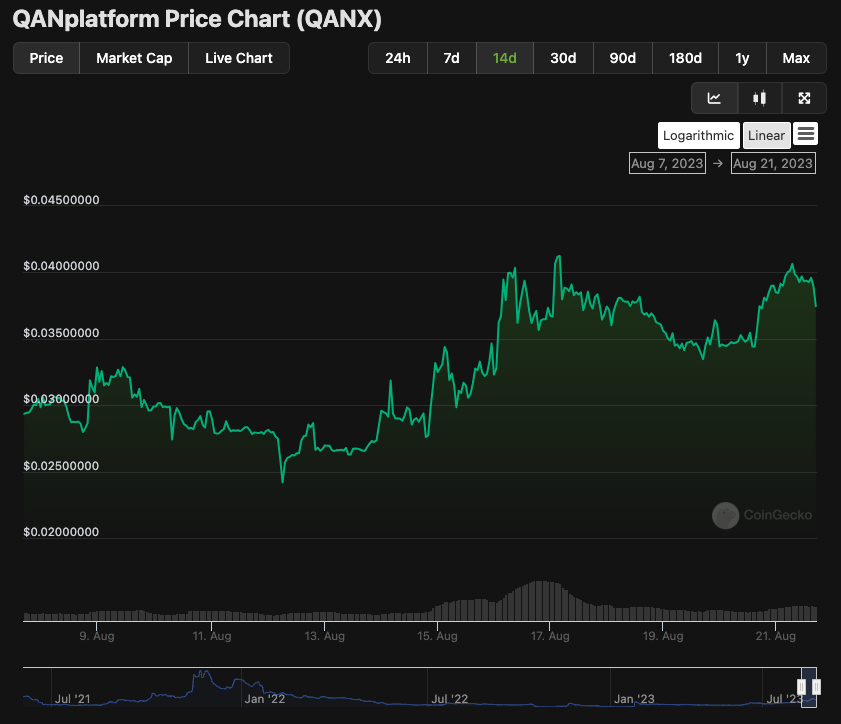Show the Max price history
The height and width of the screenshot is (724, 841).
click(x=796, y=58)
